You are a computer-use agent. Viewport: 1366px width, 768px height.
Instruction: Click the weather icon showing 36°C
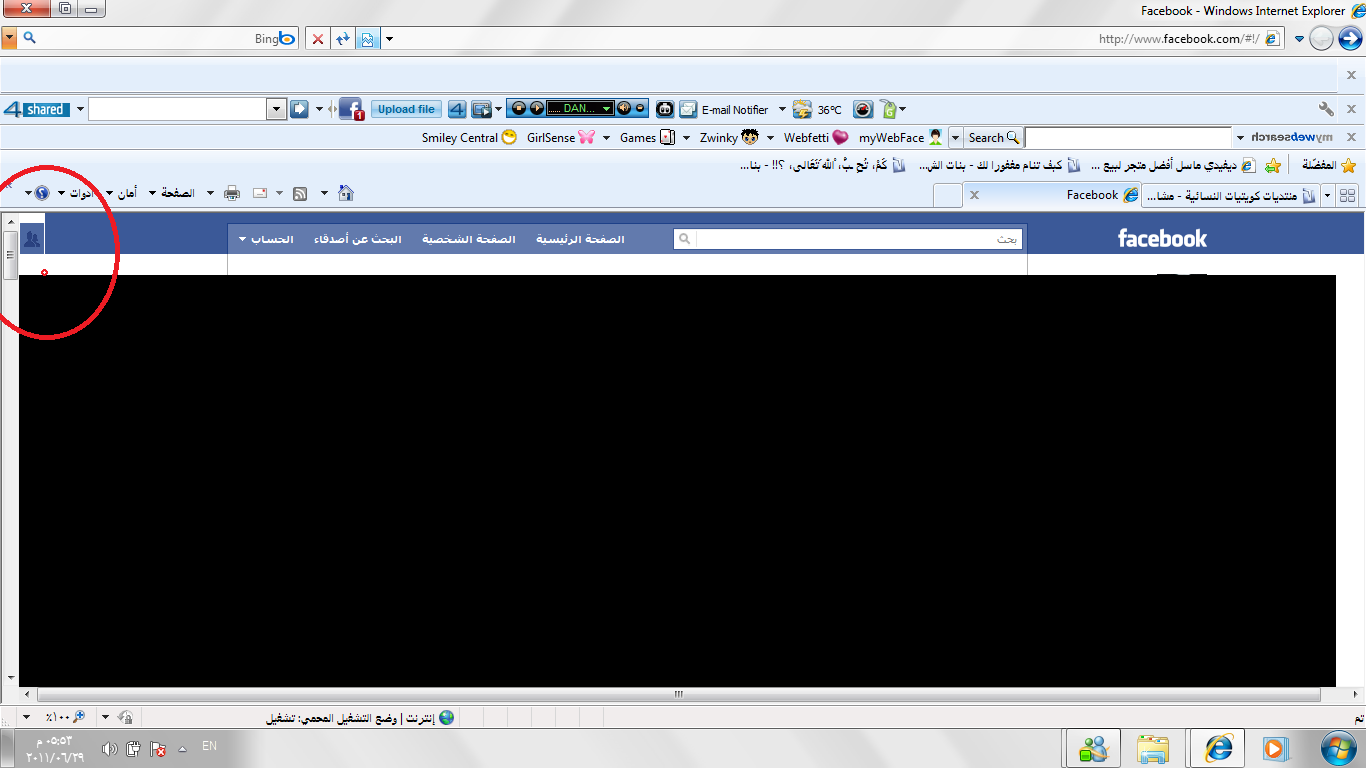point(802,109)
